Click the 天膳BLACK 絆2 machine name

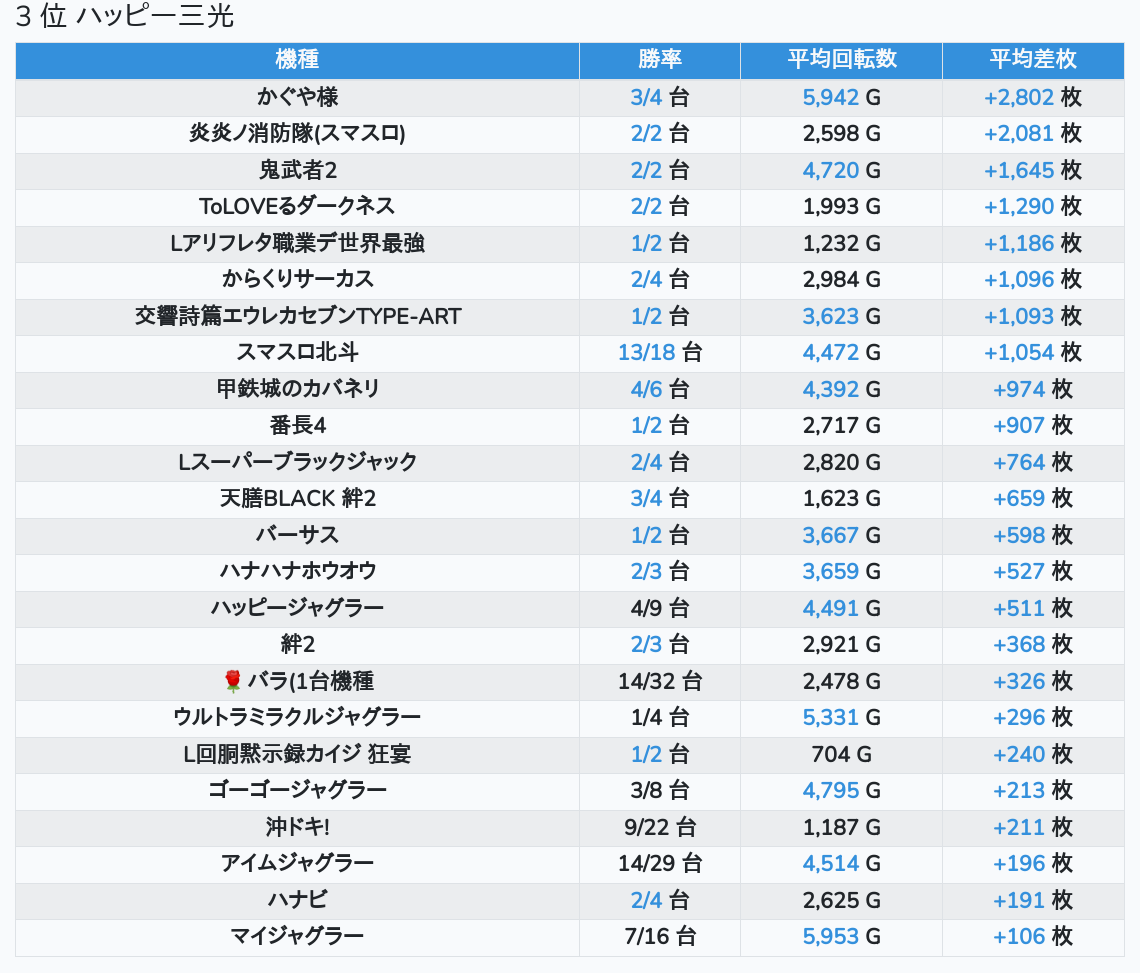coord(297,498)
